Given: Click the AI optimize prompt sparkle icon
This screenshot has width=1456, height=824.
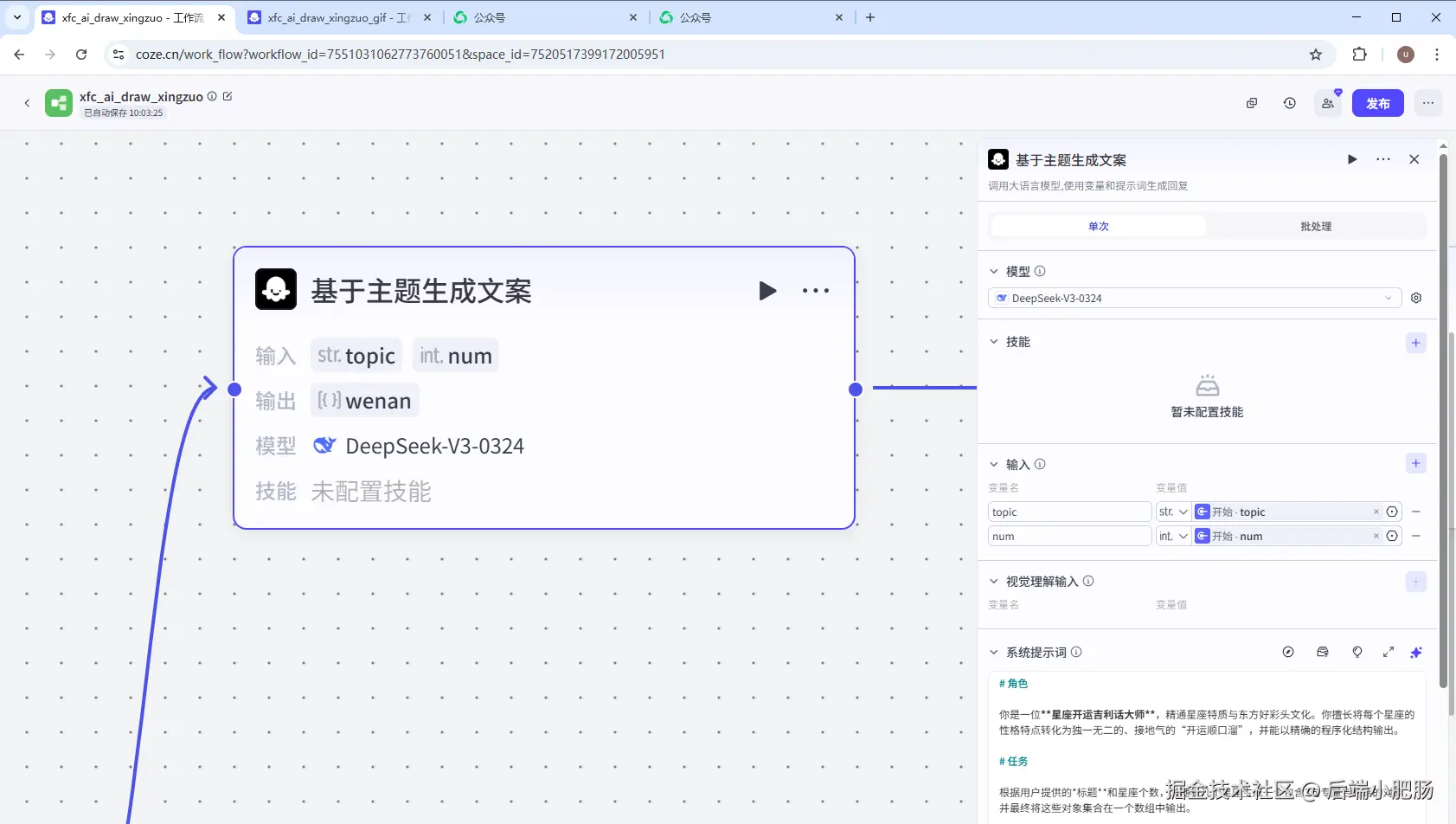Looking at the screenshot, I should point(1416,653).
